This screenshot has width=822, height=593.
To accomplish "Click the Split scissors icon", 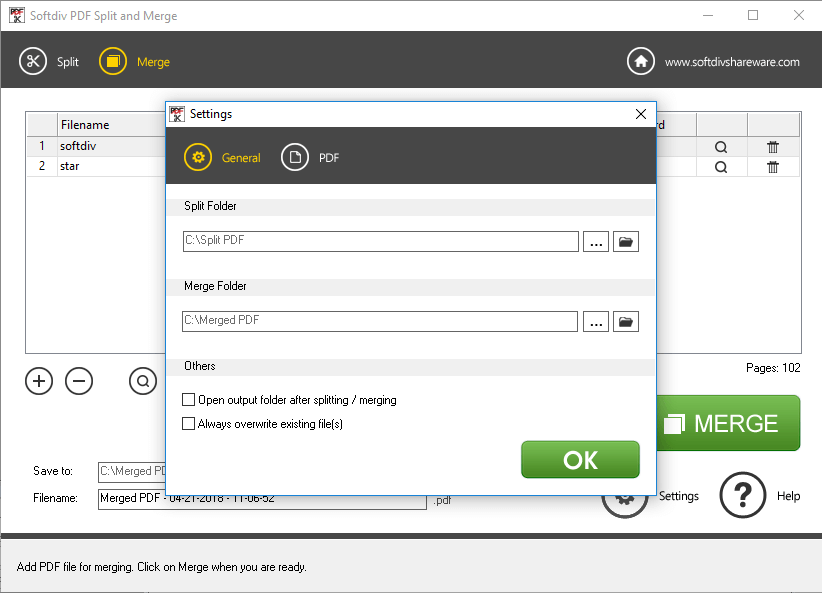I will 33,61.
